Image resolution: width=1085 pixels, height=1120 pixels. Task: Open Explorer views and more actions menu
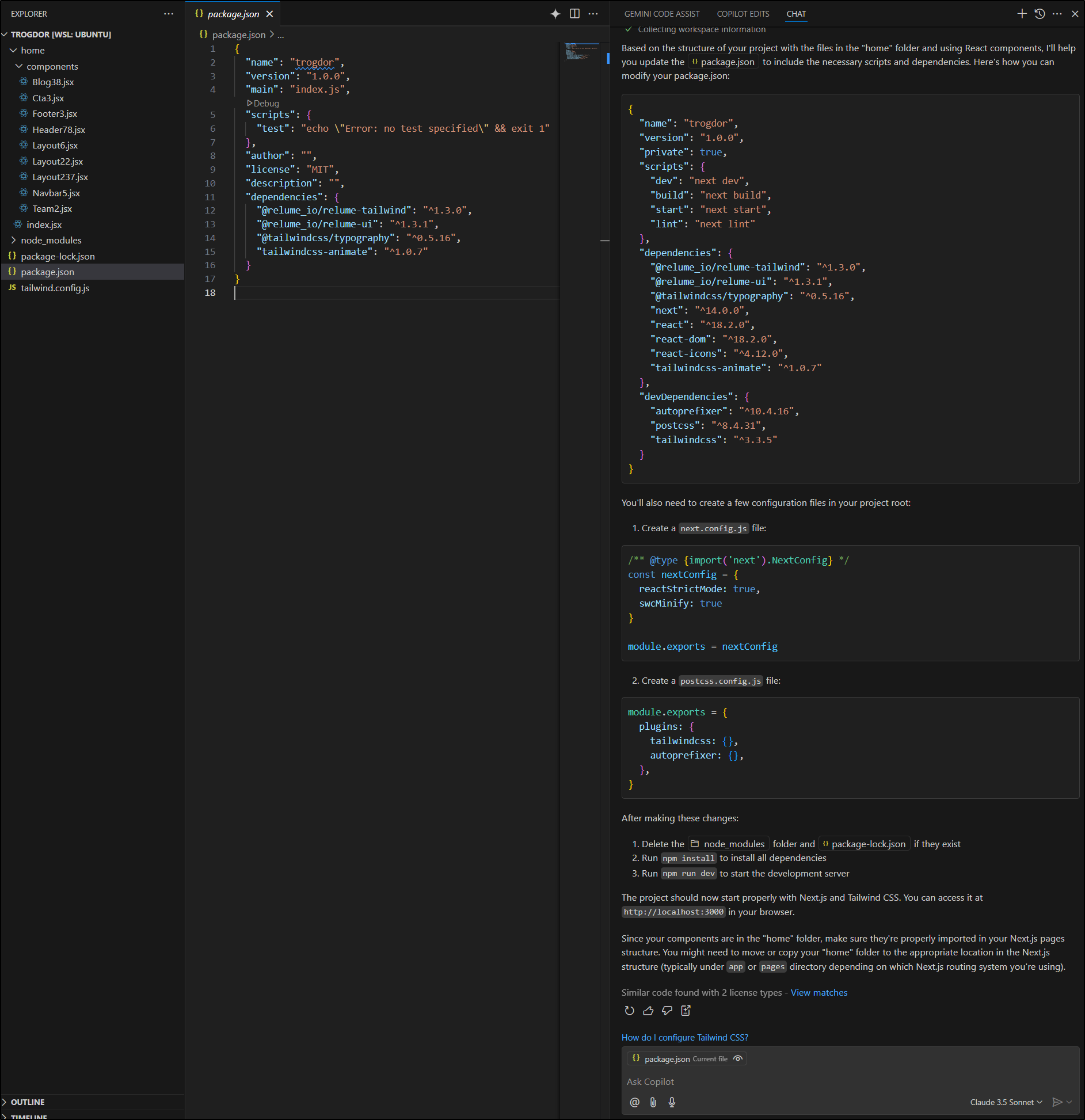(x=168, y=14)
